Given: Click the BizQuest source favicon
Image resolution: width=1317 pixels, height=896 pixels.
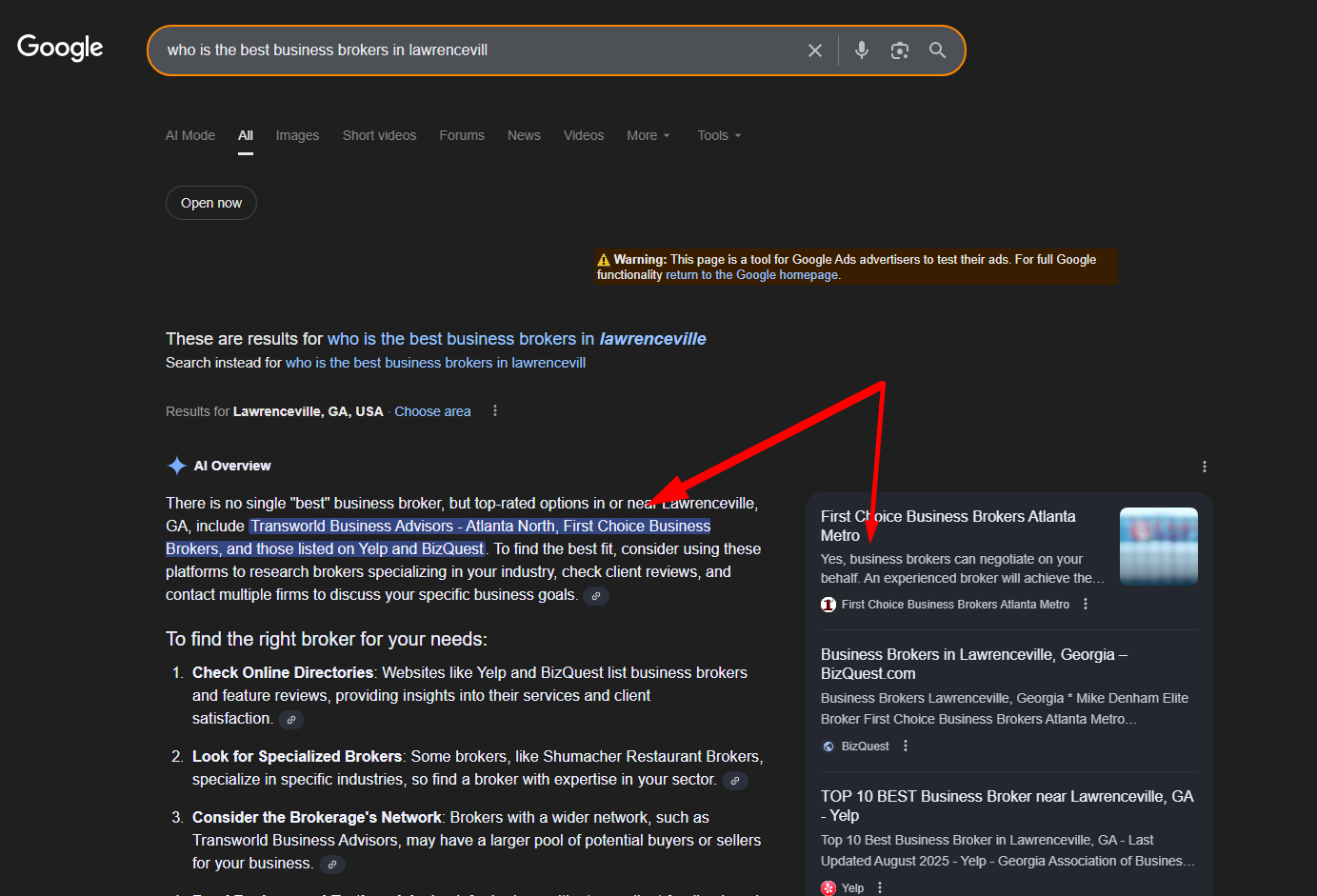Looking at the screenshot, I should pyautogui.click(x=828, y=747).
